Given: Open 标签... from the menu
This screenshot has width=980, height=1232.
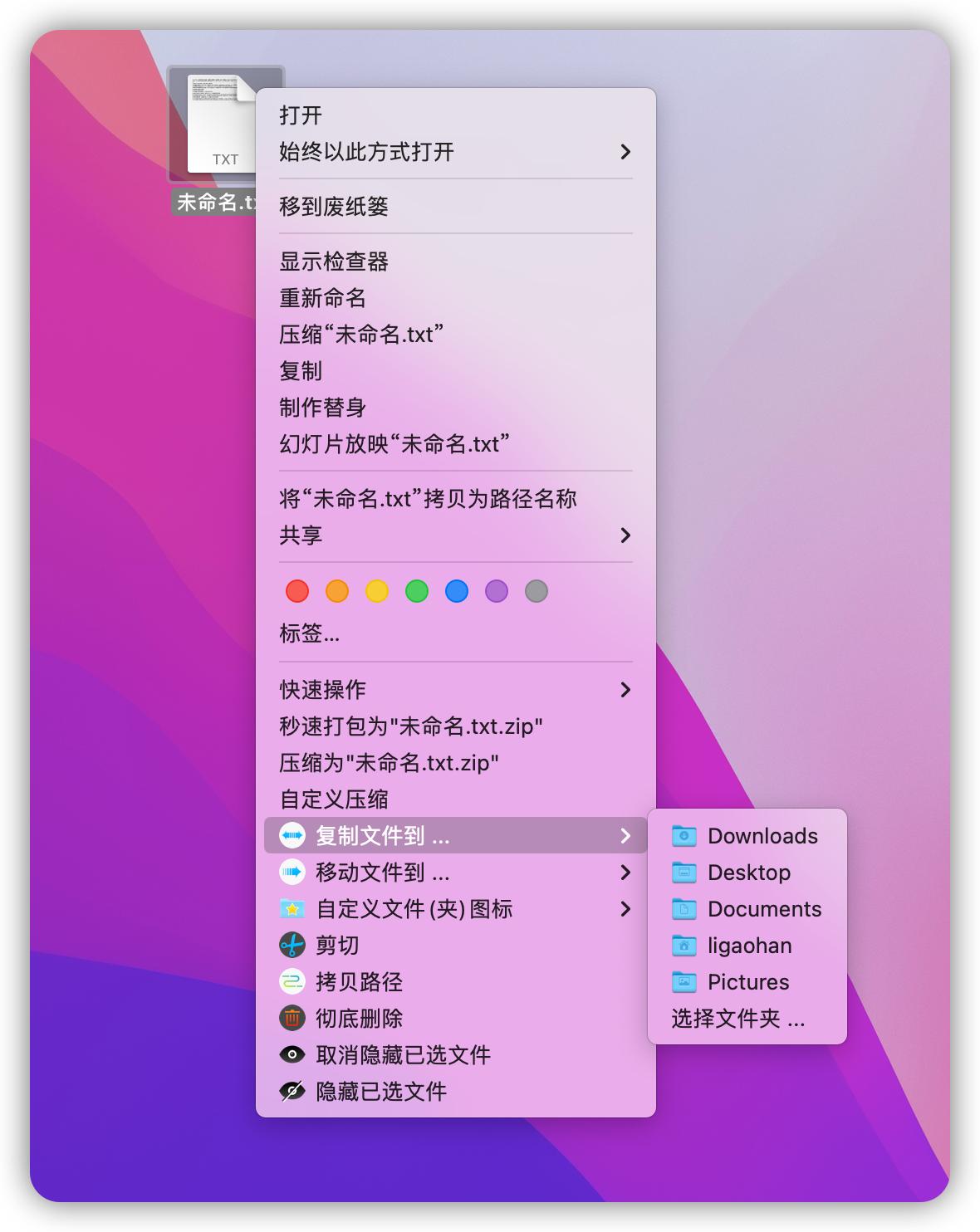Looking at the screenshot, I should (309, 633).
